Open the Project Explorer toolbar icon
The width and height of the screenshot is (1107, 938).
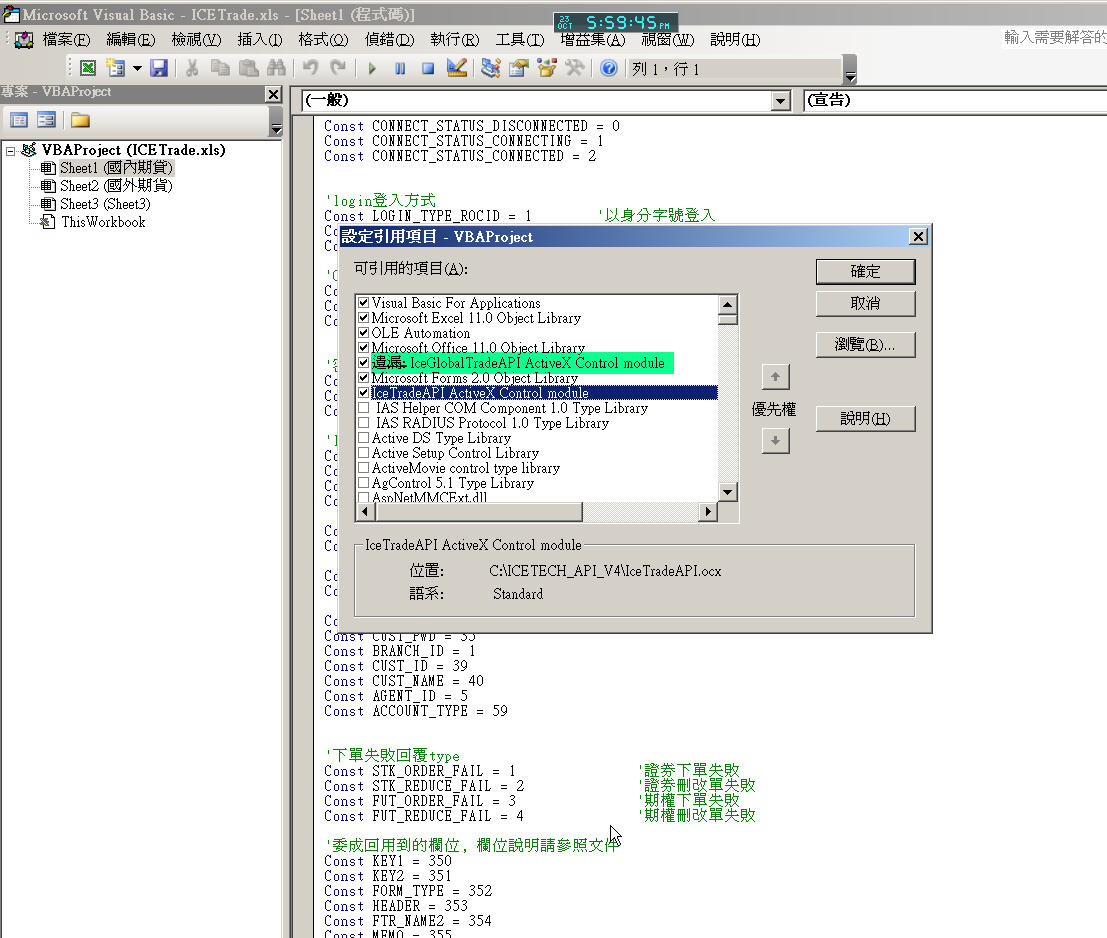[x=491, y=68]
